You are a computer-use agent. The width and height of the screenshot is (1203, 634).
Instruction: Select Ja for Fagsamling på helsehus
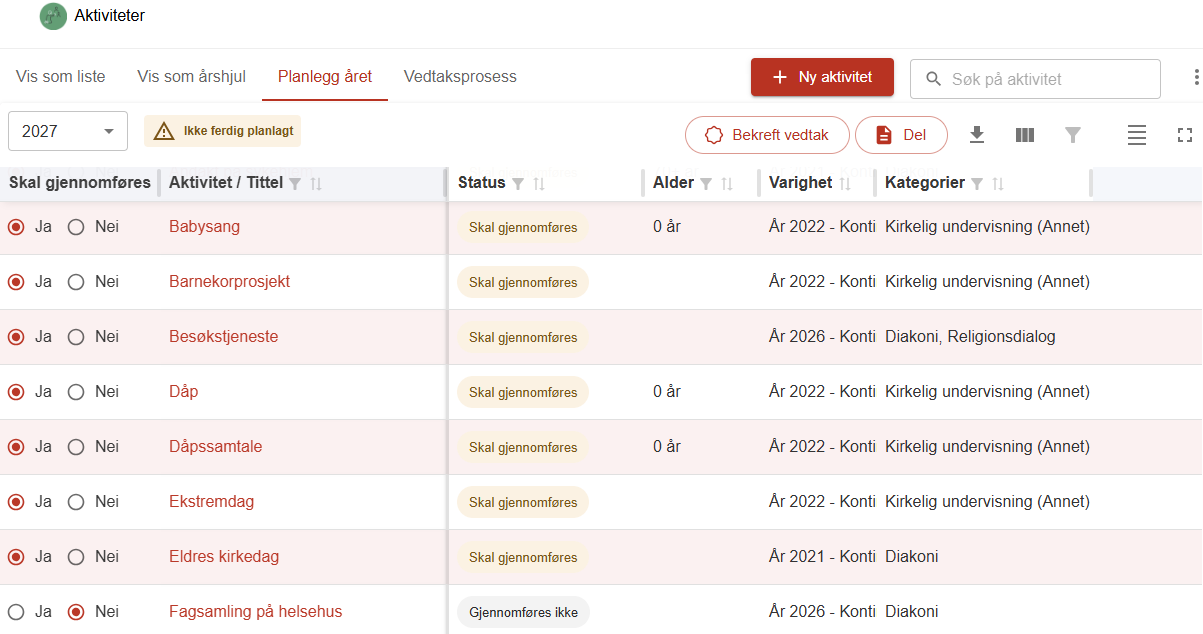coord(15,612)
